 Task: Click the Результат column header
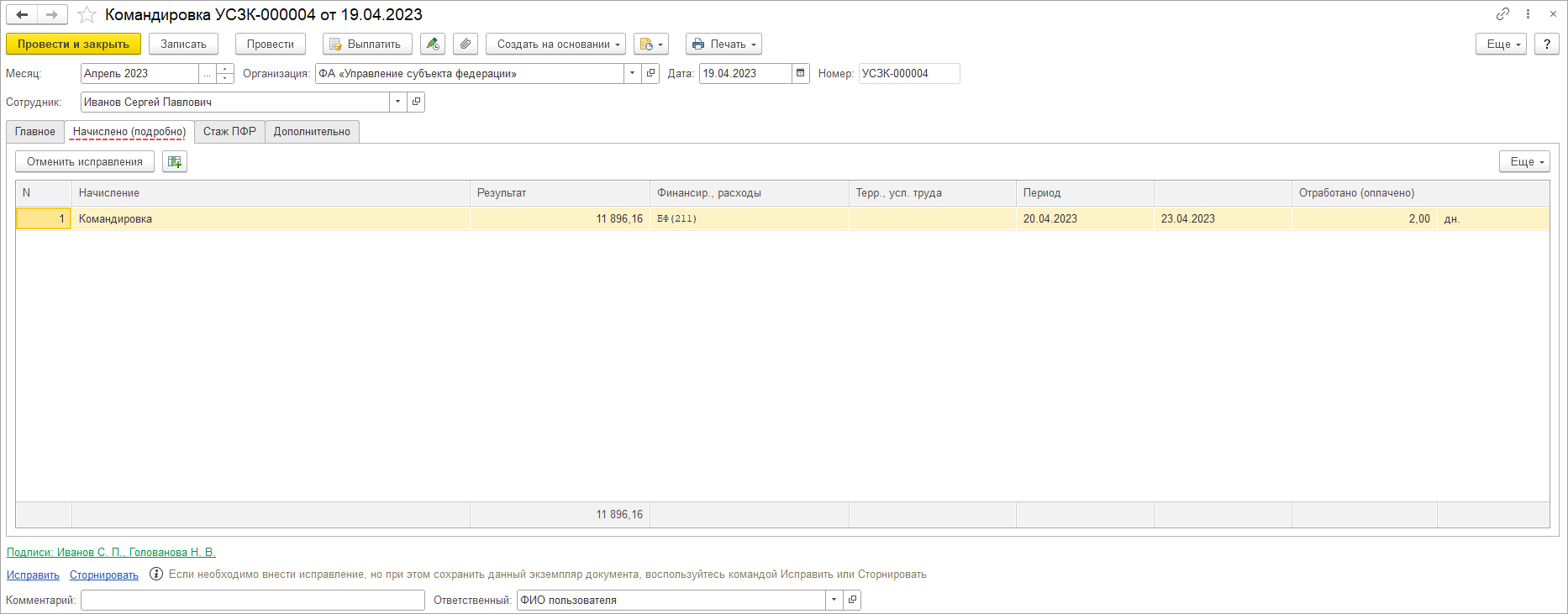(560, 193)
